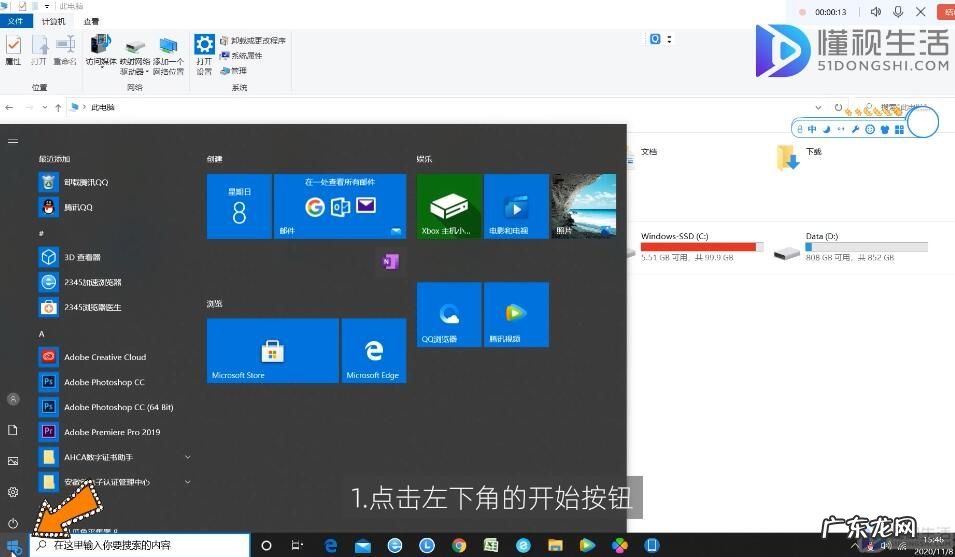The height and width of the screenshot is (557, 955).
Task: Open Task View on the taskbar
Action: tap(297, 545)
